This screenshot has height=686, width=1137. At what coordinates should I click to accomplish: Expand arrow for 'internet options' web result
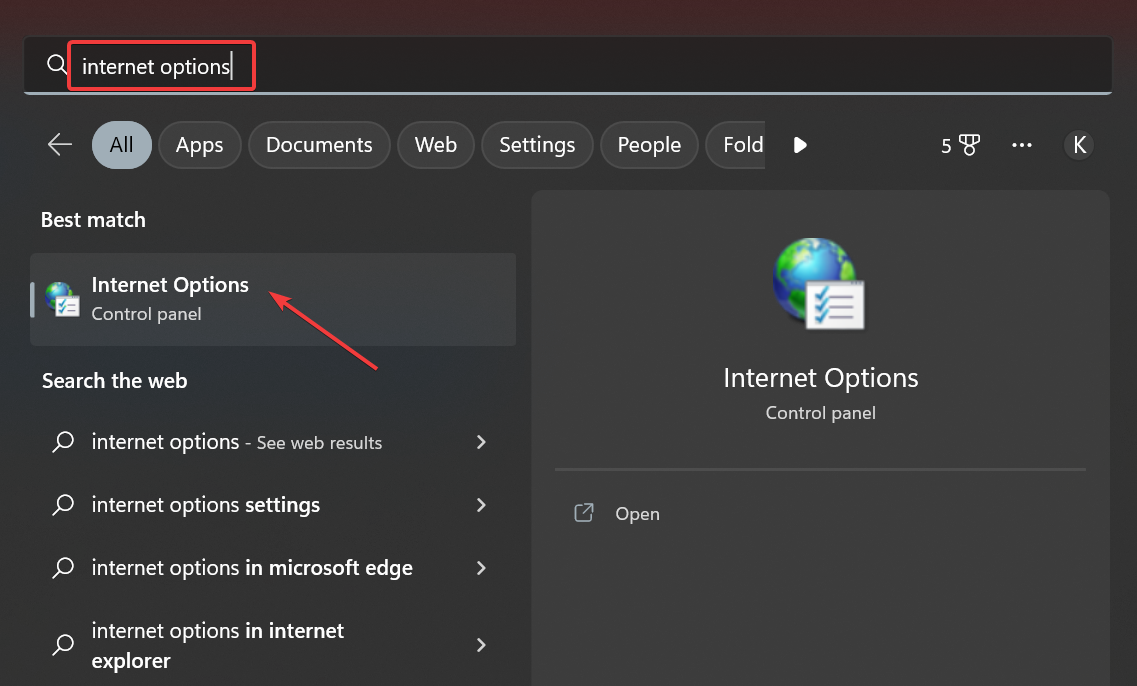(481, 442)
